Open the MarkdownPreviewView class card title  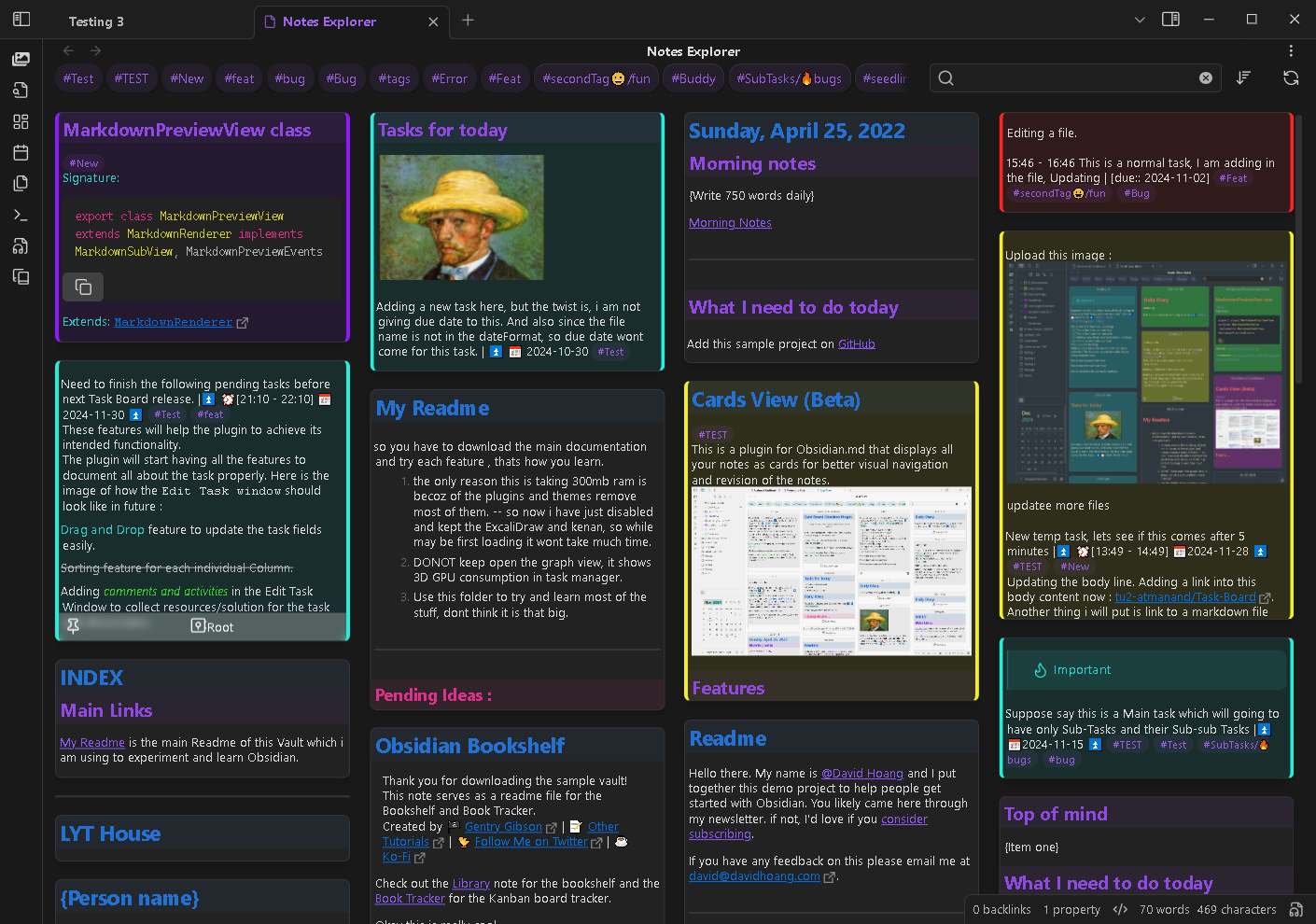tap(187, 130)
